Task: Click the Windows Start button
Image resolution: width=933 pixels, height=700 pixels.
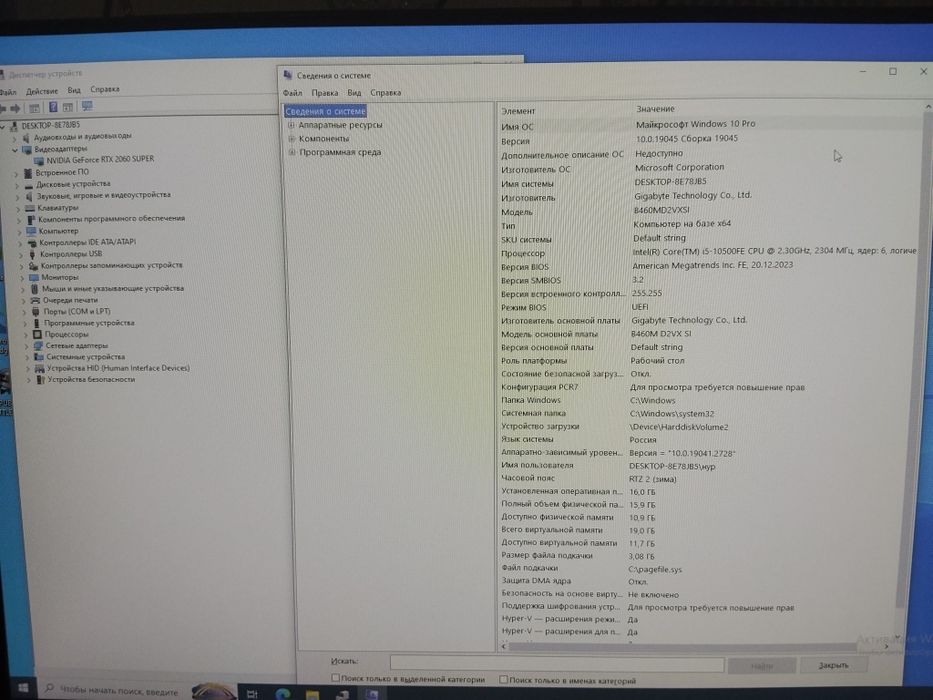Action: (x=23, y=689)
